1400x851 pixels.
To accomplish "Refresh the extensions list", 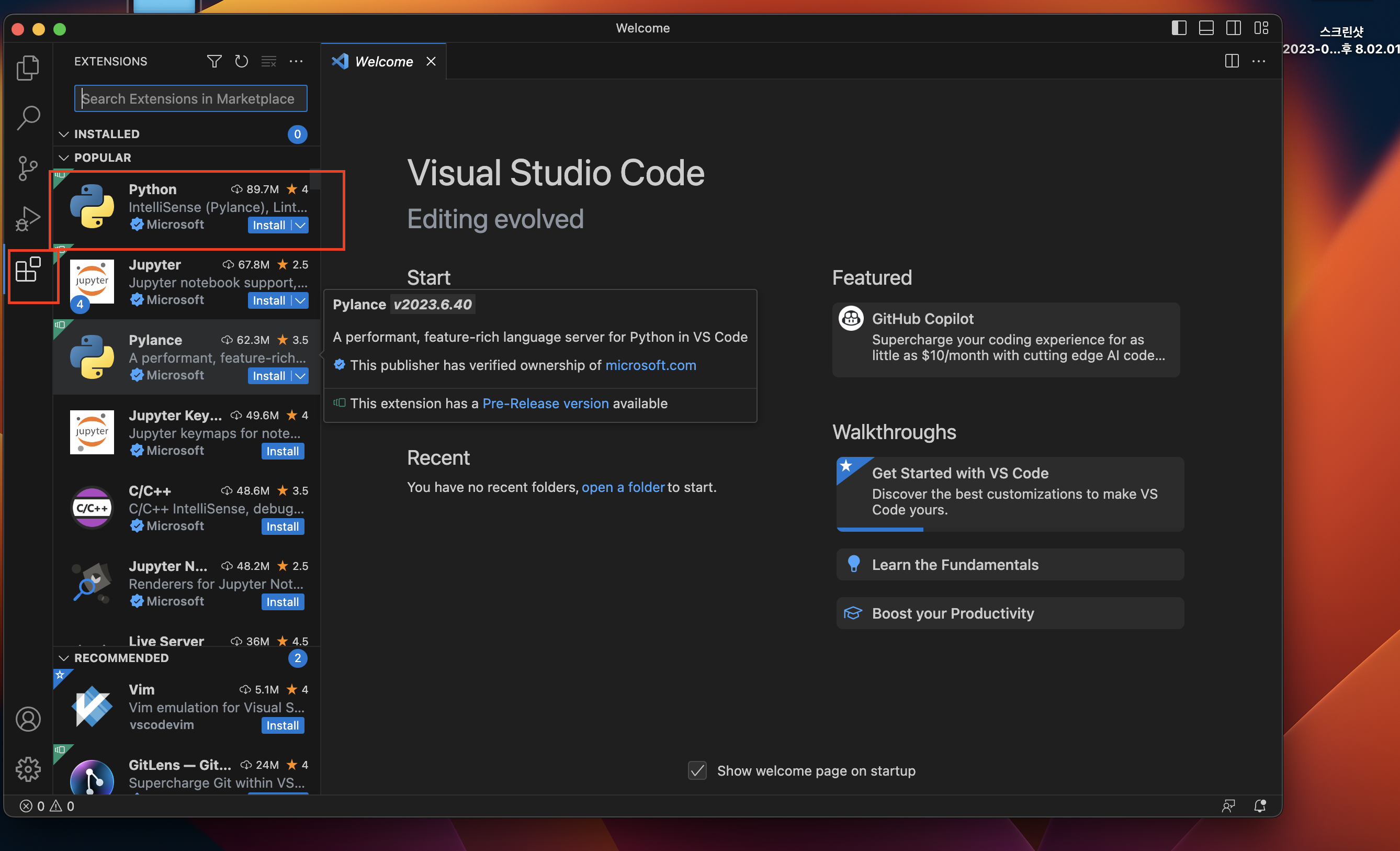I will [242, 61].
